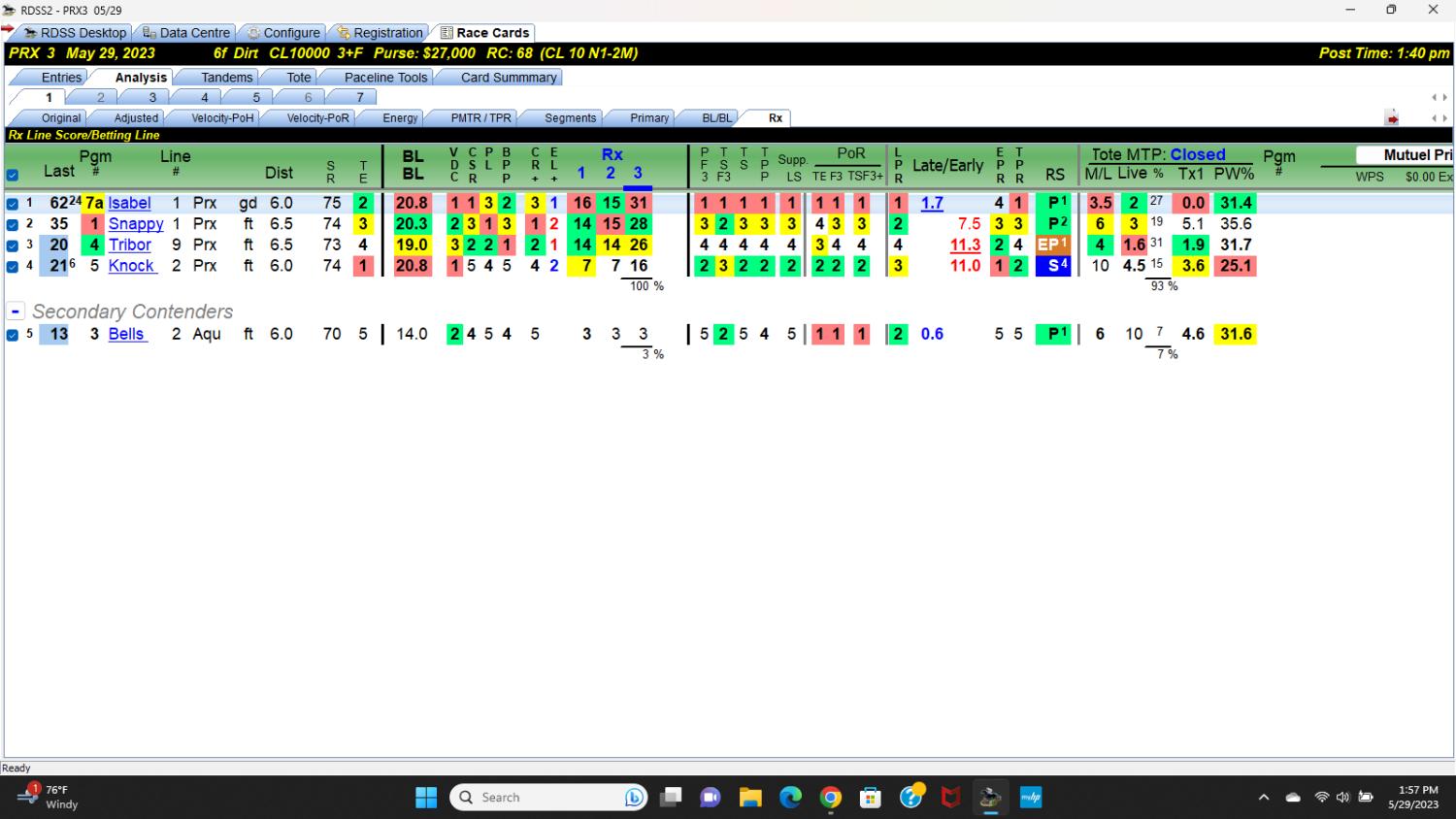Viewport: 1456px width, 819px height.
Task: Open Windows Start menu
Action: [x=426, y=798]
